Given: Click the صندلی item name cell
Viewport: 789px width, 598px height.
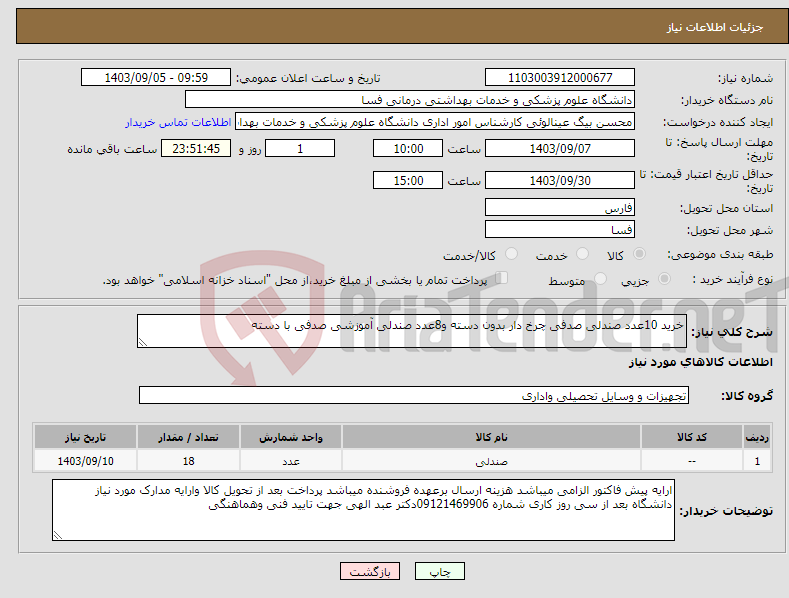Looking at the screenshot, I should pyautogui.click(x=491, y=461).
